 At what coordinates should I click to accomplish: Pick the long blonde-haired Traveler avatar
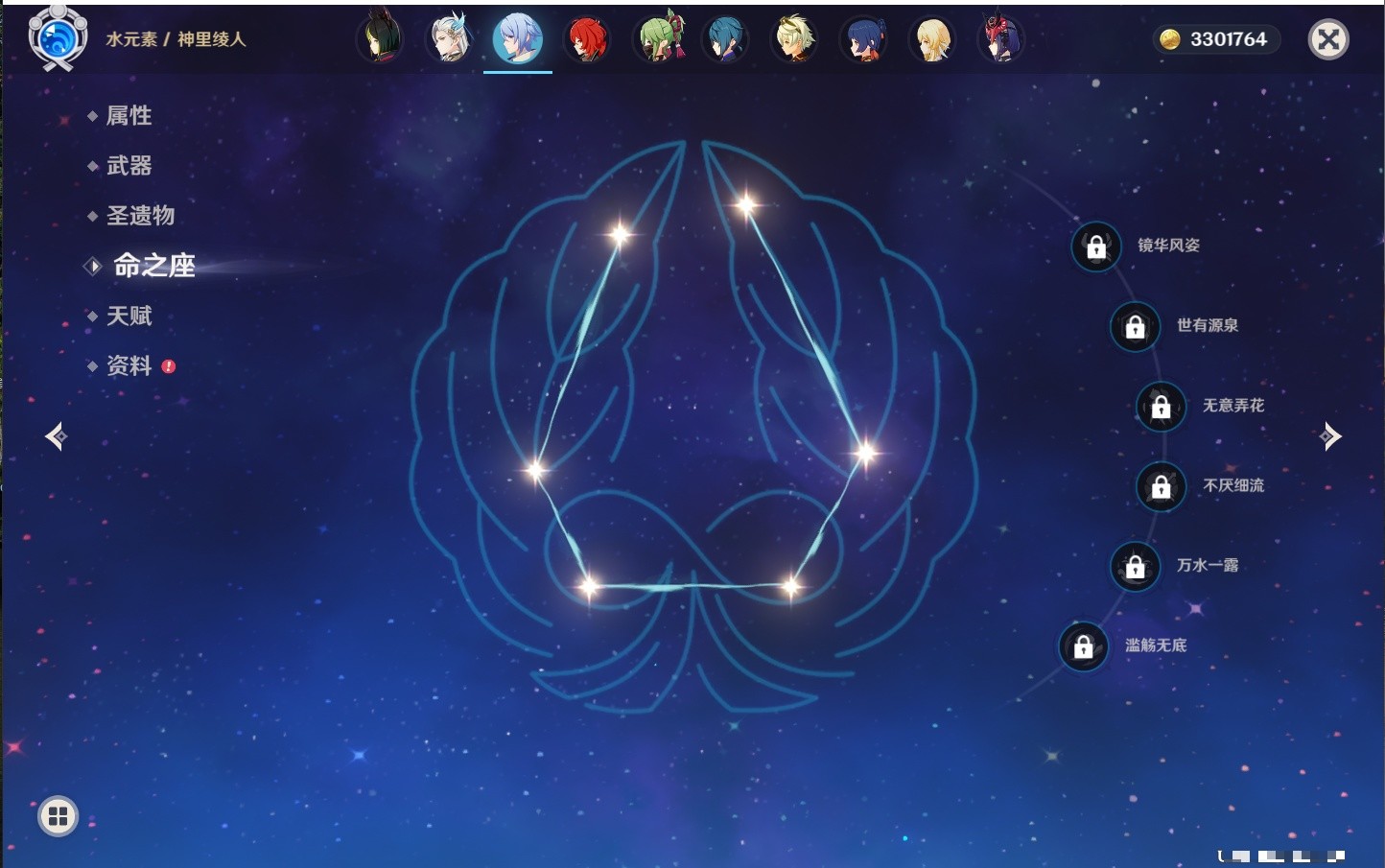click(932, 39)
